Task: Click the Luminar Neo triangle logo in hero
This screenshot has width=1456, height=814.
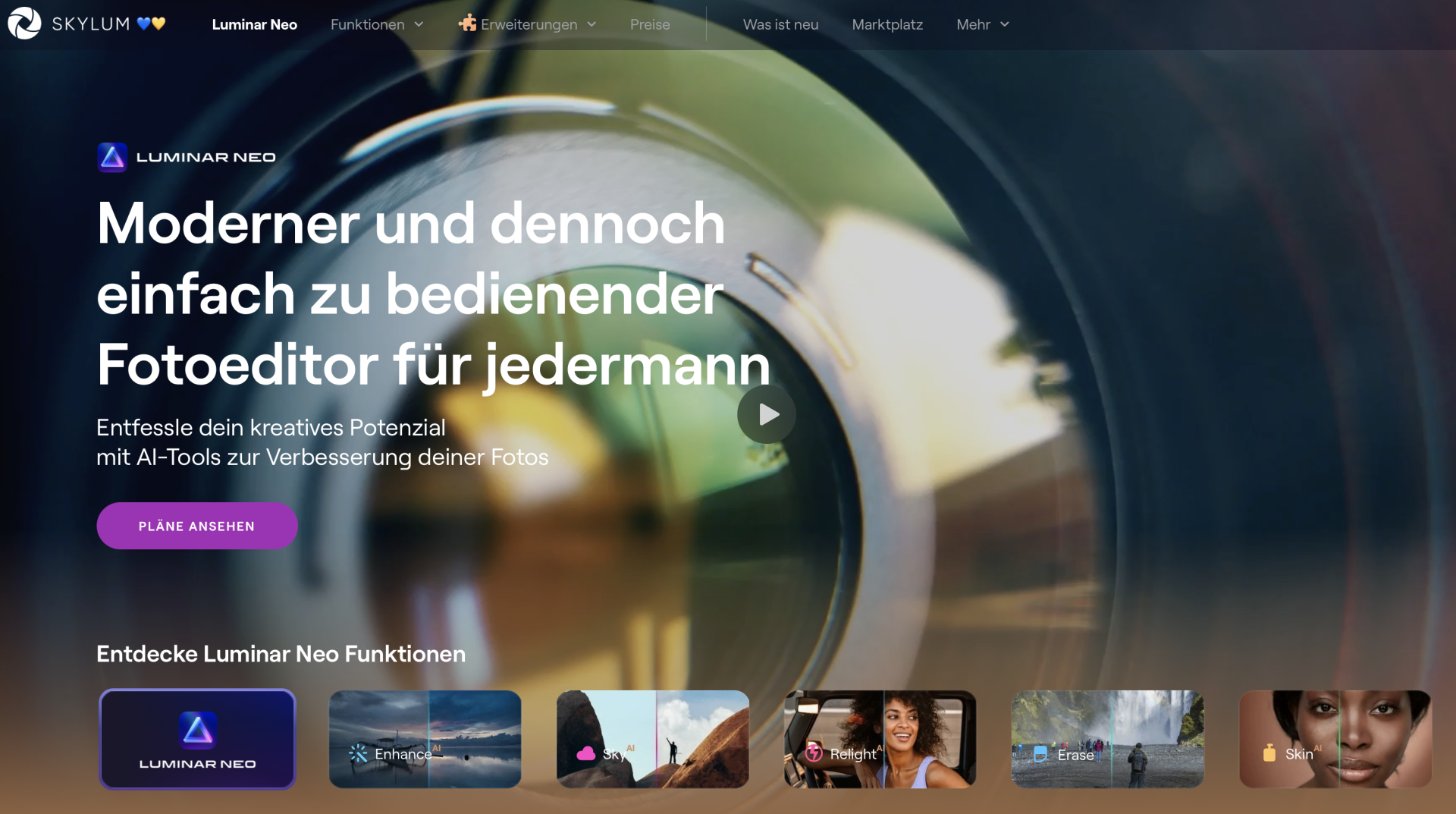Action: 112,157
